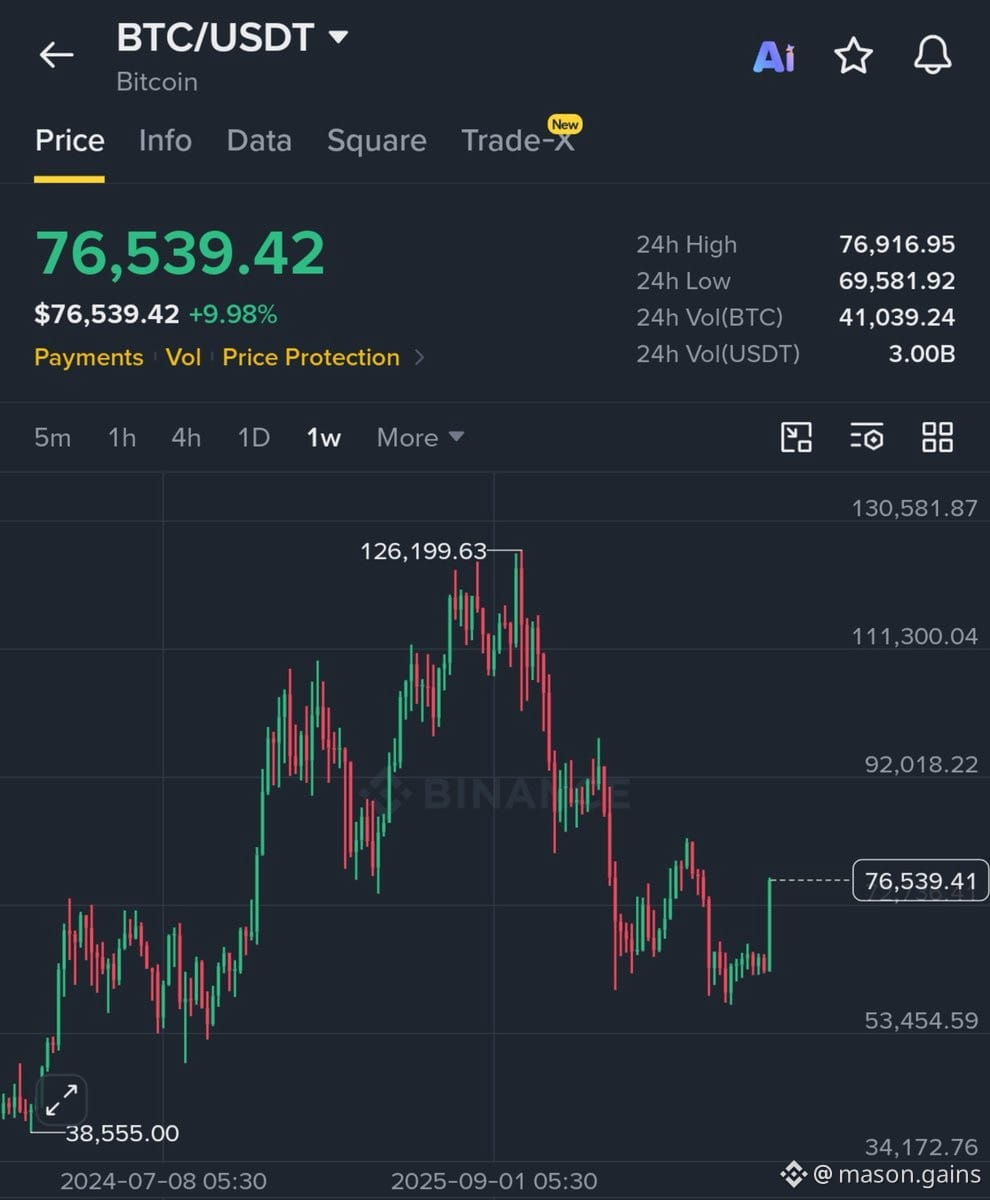
Task: Open chart indicator settings icon
Action: (867, 437)
